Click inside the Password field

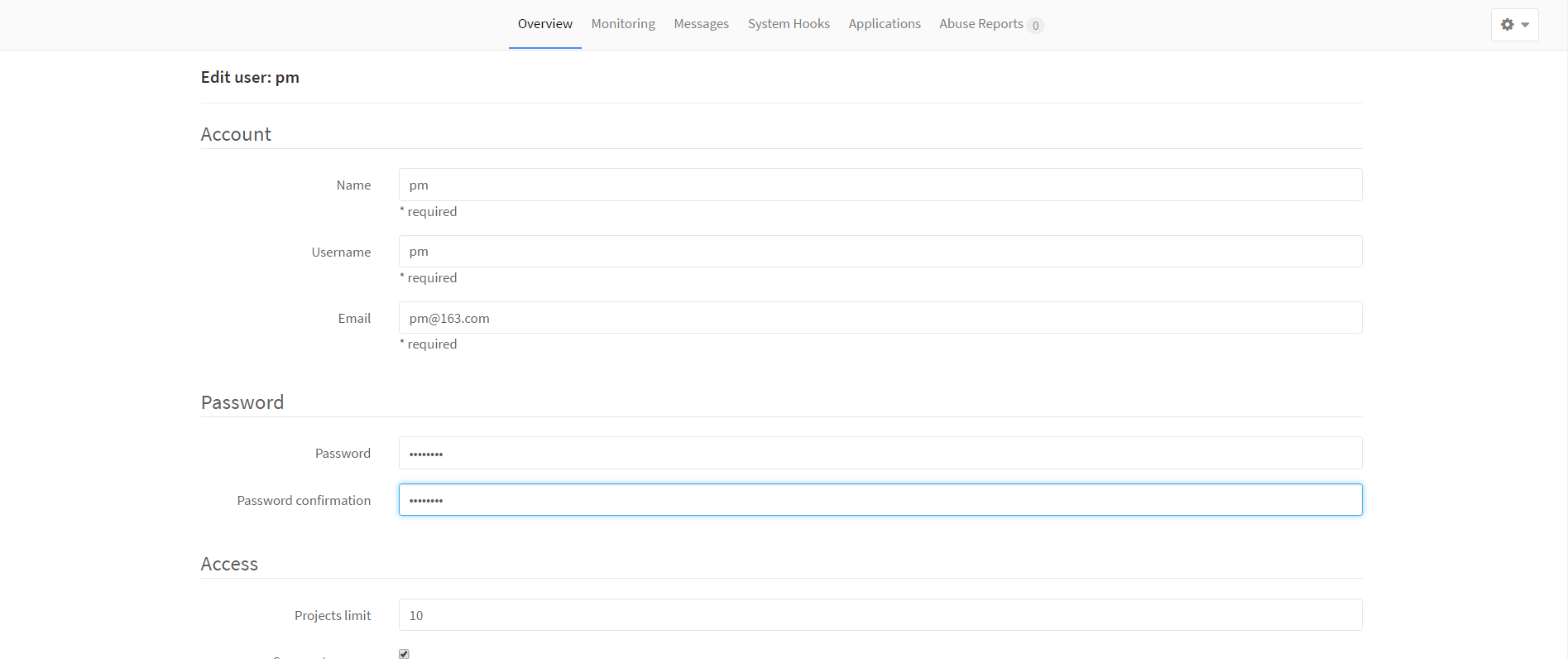click(880, 453)
